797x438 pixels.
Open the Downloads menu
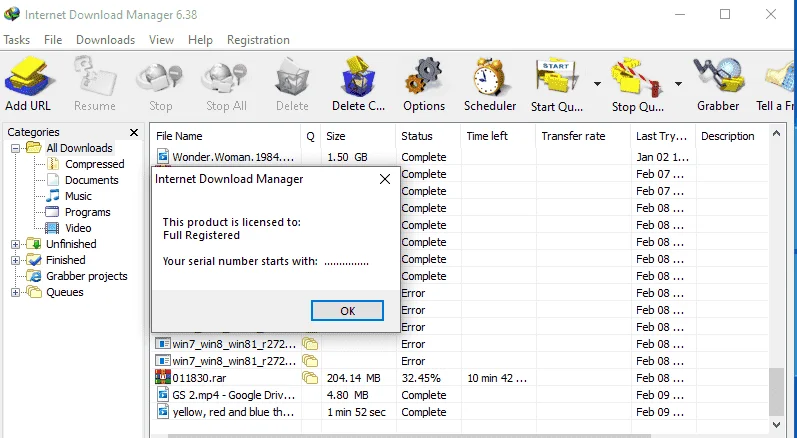[x=106, y=40]
